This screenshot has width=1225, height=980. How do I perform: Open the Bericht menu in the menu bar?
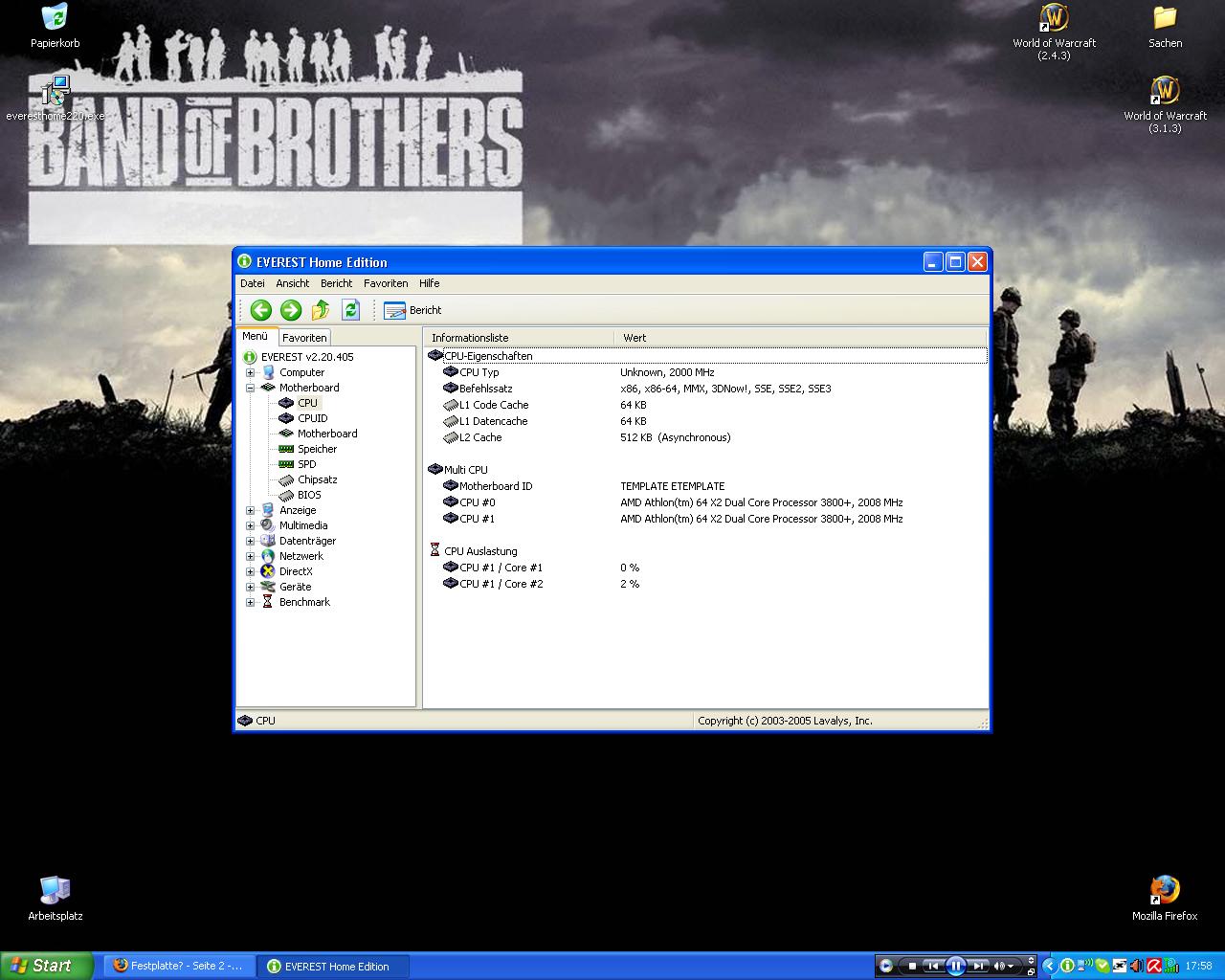tap(336, 283)
